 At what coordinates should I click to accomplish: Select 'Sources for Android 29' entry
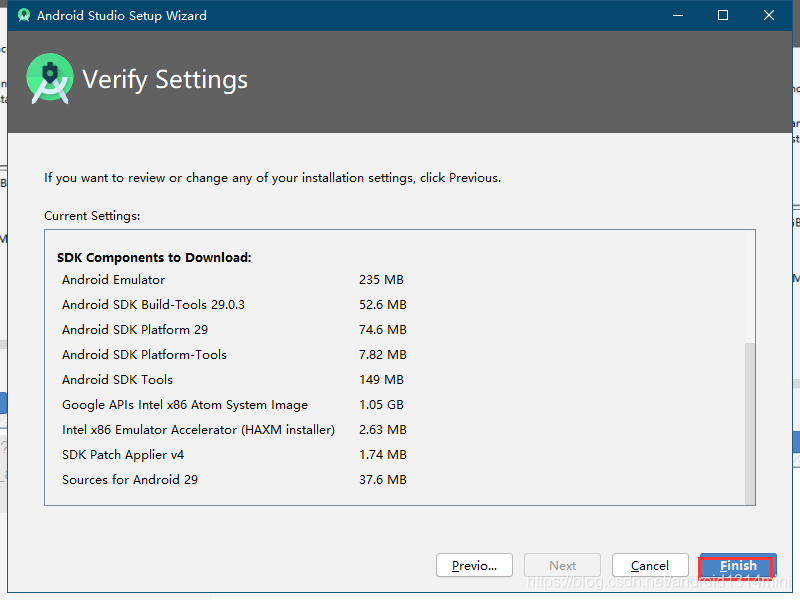tap(130, 480)
